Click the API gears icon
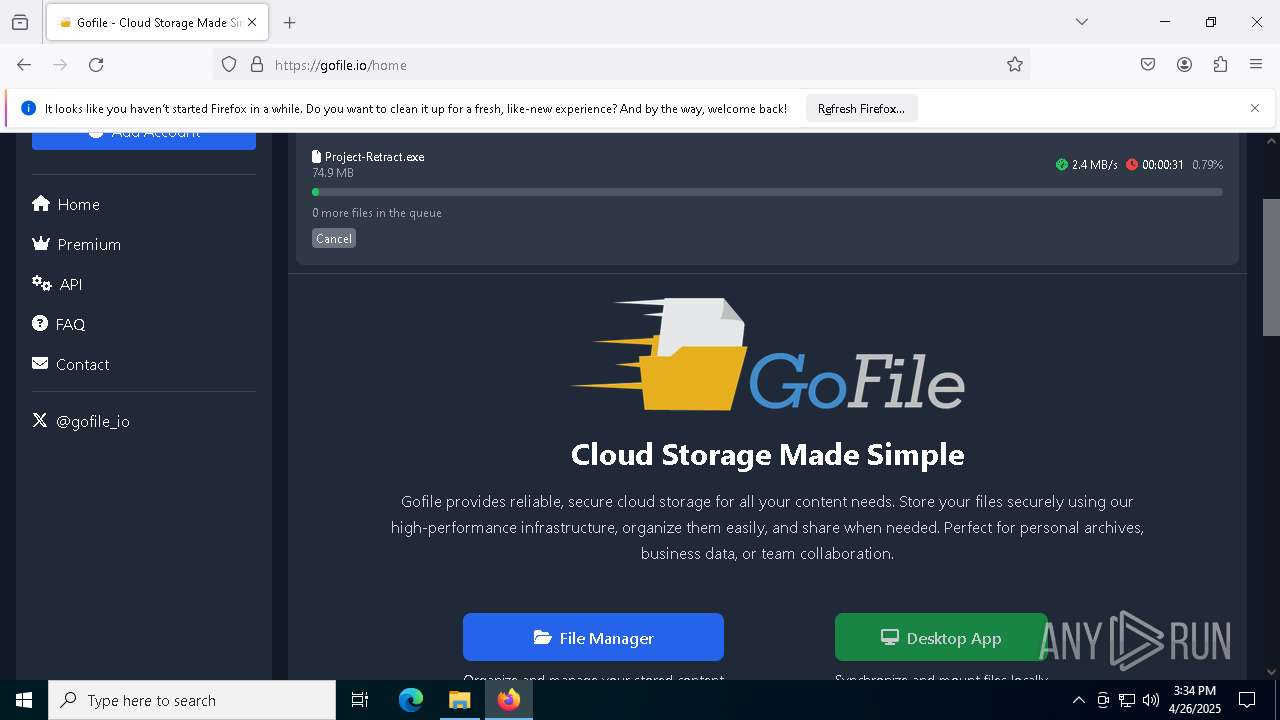Viewport: 1280px width, 720px height. (x=41, y=284)
